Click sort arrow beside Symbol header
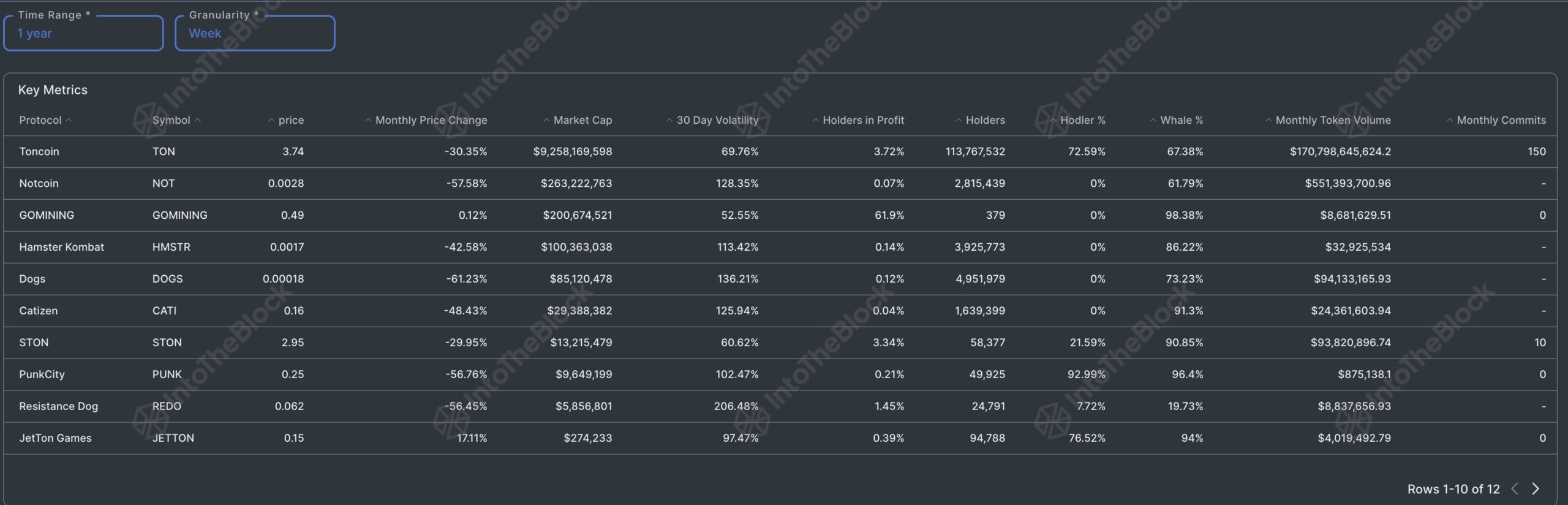Screen dimensions: 1568x505 click(x=197, y=120)
